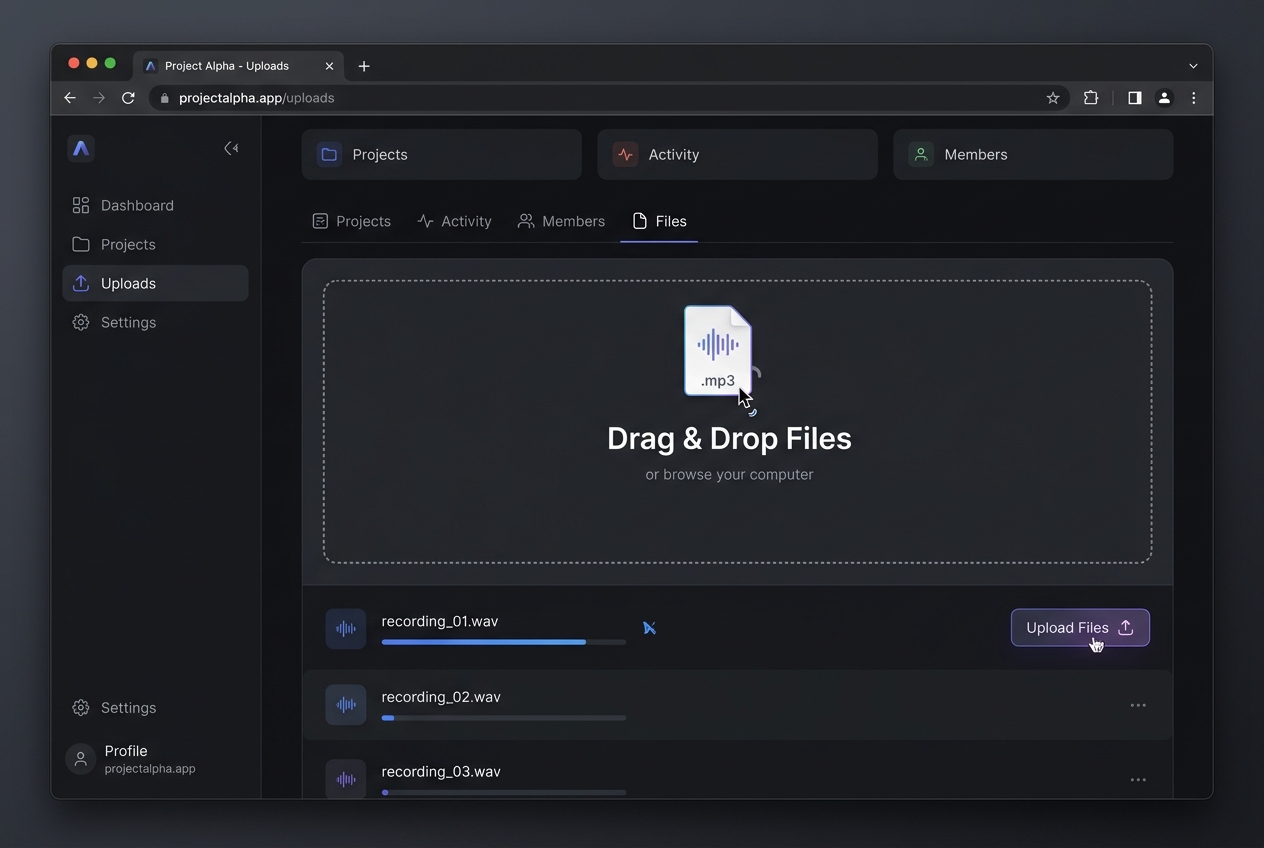1264x848 pixels.
Task: Click the browser forward arrow
Action: point(99,98)
